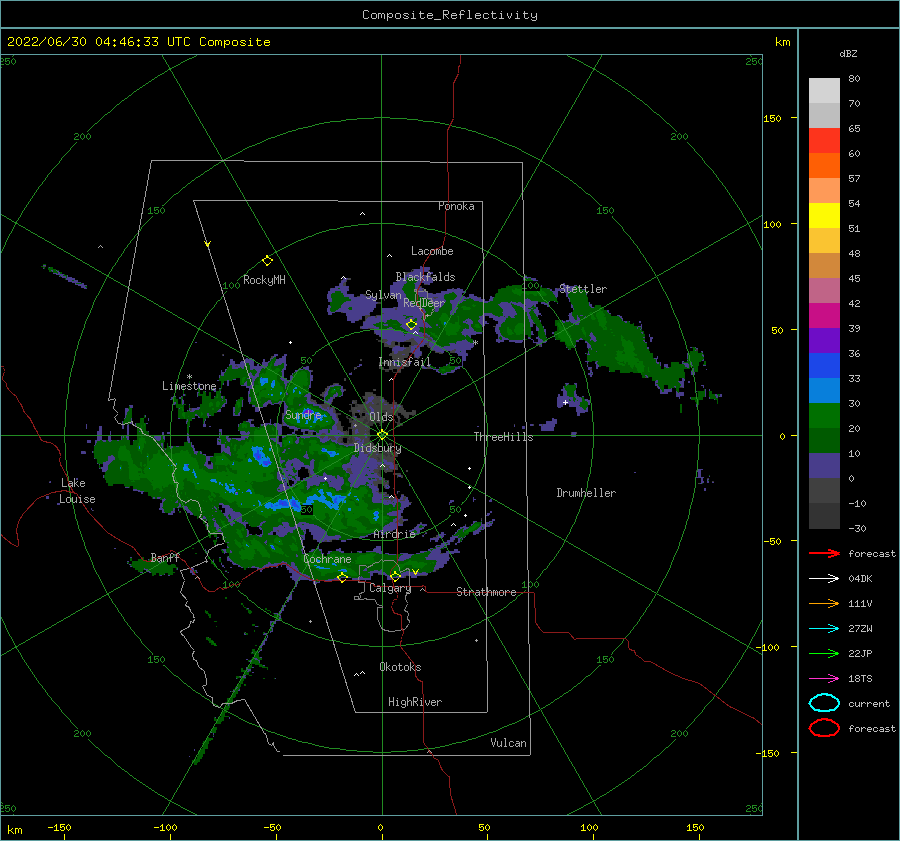Click the Calgary city label
Image resolution: width=900 pixels, height=841 pixels.
click(x=390, y=588)
